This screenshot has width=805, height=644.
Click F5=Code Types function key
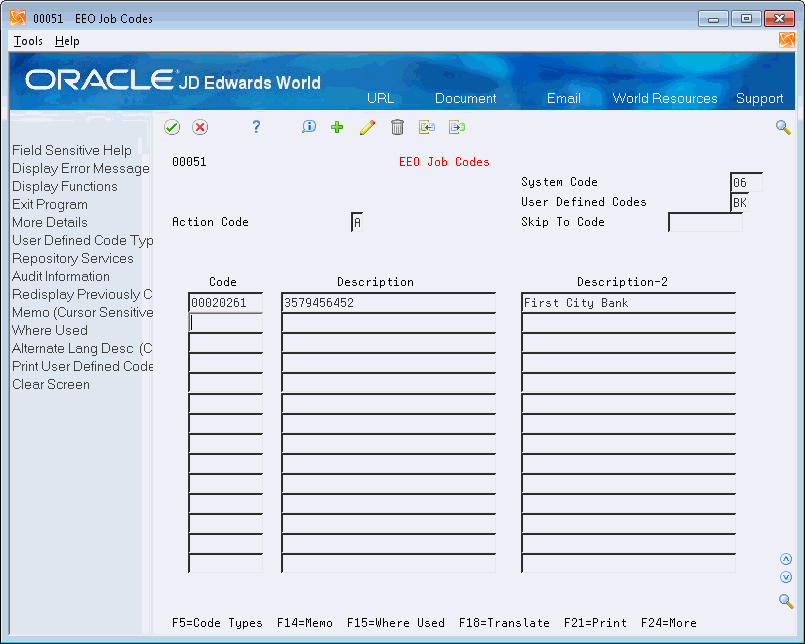point(217,623)
